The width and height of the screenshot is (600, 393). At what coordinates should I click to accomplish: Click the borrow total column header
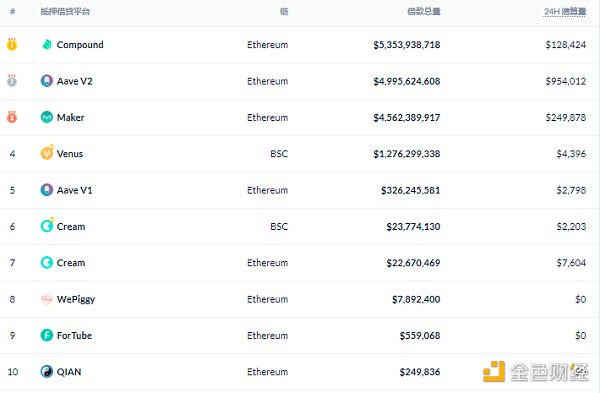pyautogui.click(x=424, y=11)
